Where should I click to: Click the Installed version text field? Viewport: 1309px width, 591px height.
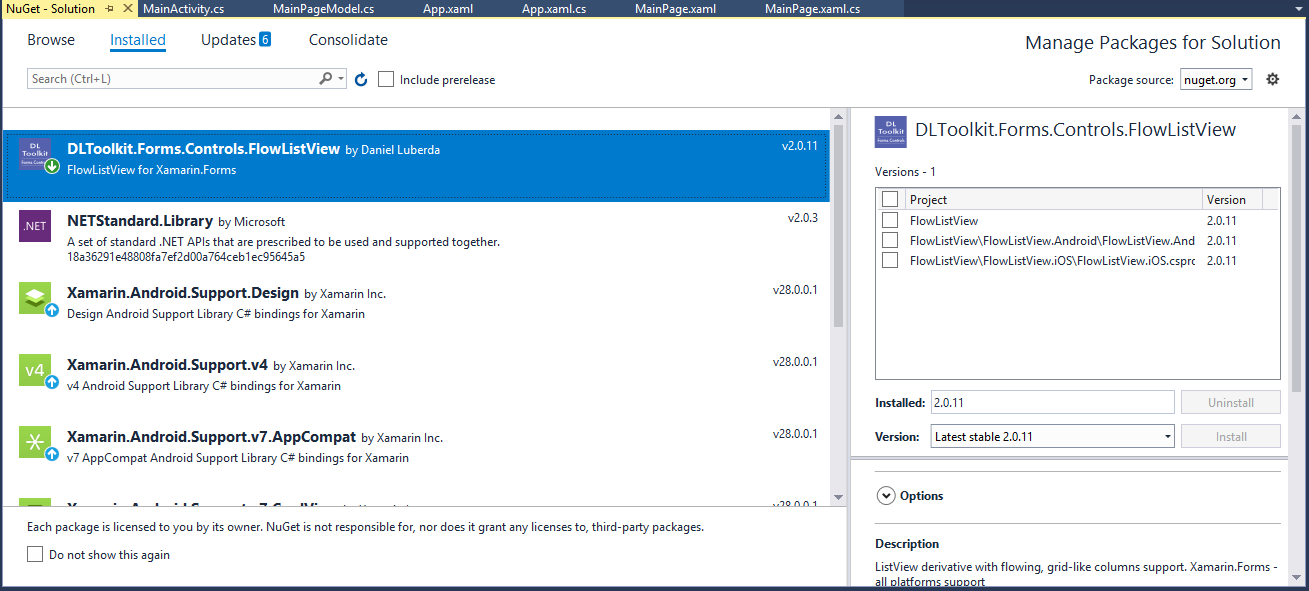(1052, 402)
